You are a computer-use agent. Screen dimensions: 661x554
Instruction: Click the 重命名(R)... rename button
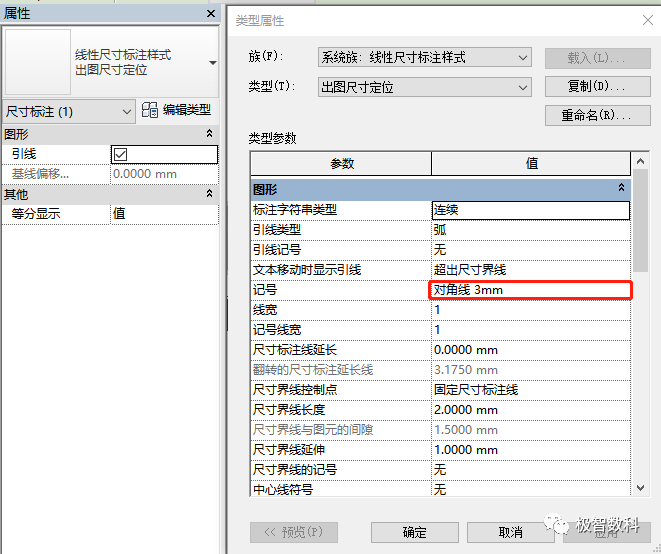click(x=597, y=115)
